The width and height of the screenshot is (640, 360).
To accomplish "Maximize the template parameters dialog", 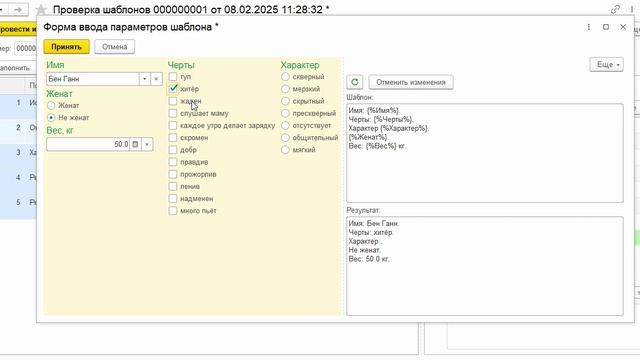I will click(x=606, y=27).
